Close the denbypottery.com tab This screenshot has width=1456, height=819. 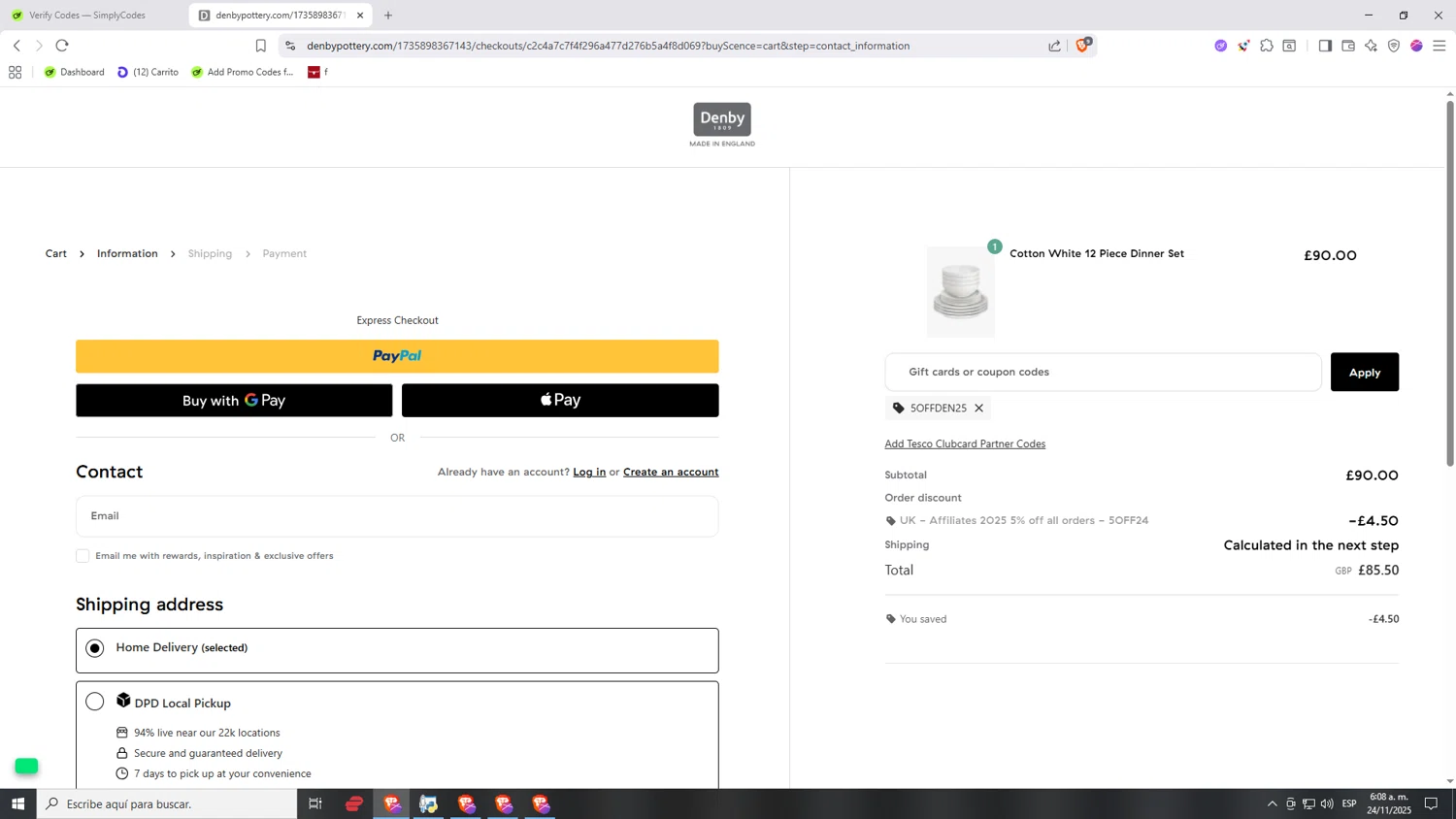coord(360,16)
